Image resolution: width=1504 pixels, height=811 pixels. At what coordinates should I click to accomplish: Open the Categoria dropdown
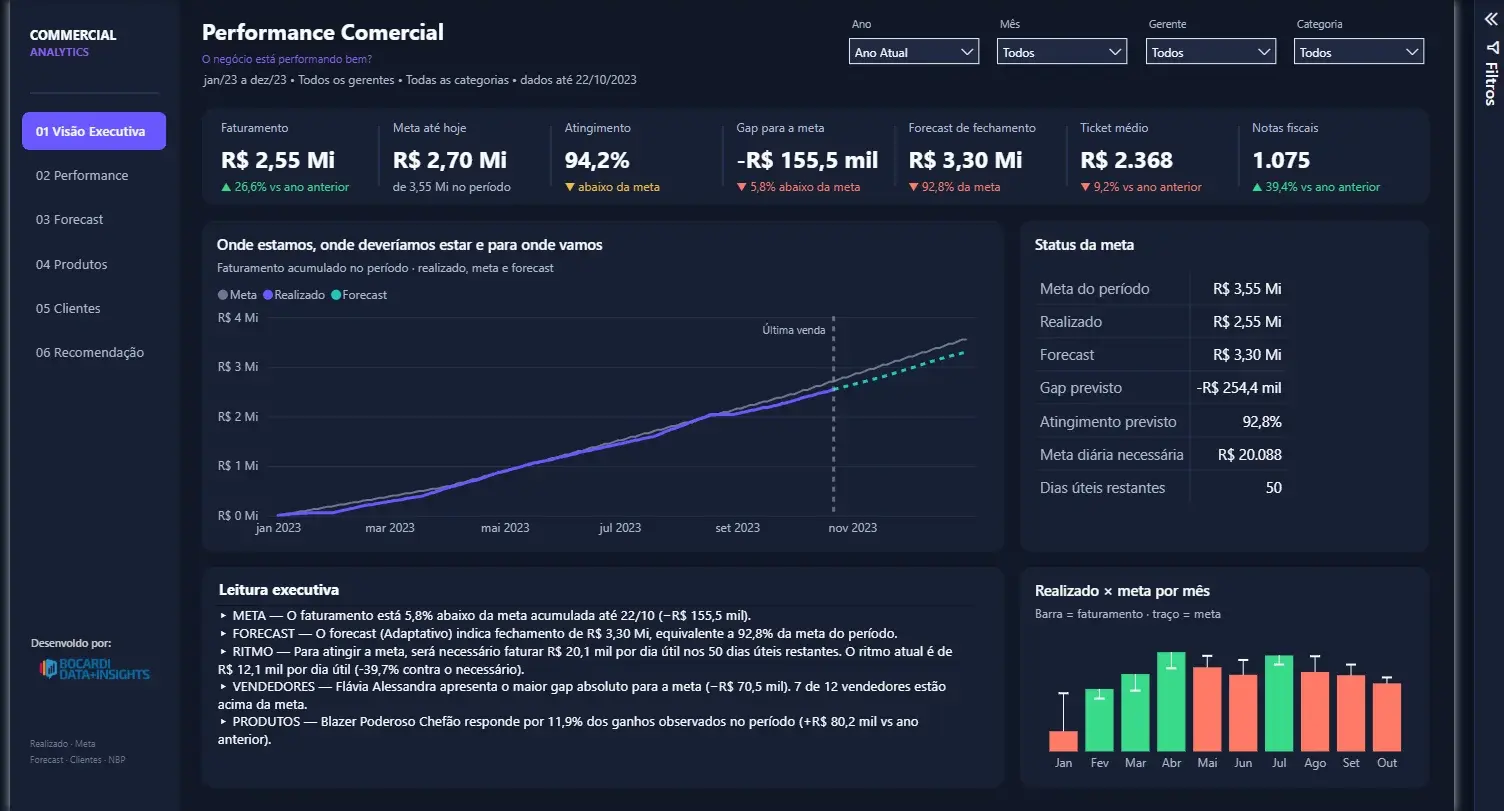tap(1359, 52)
